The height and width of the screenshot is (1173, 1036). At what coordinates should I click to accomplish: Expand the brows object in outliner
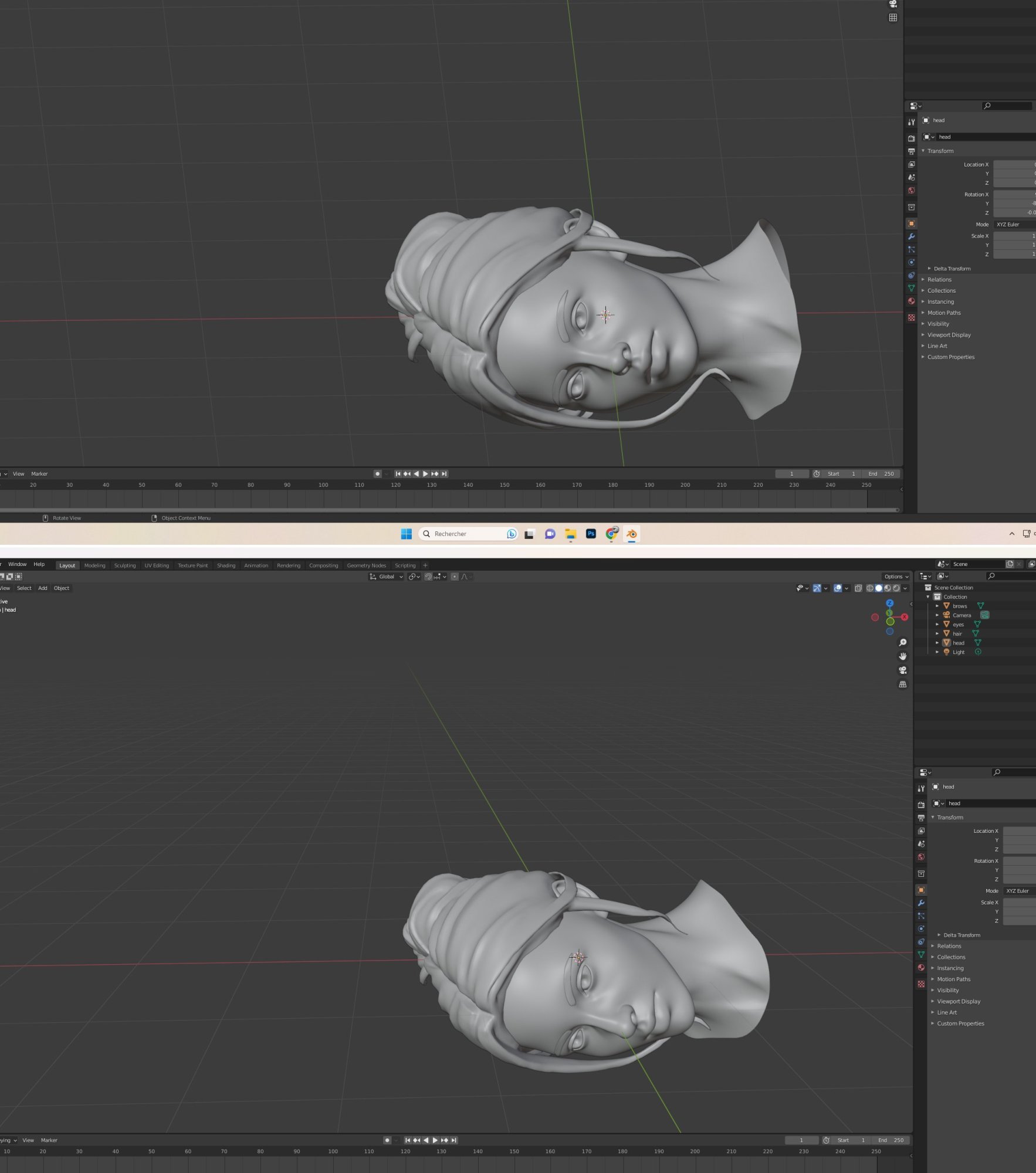tap(937, 606)
